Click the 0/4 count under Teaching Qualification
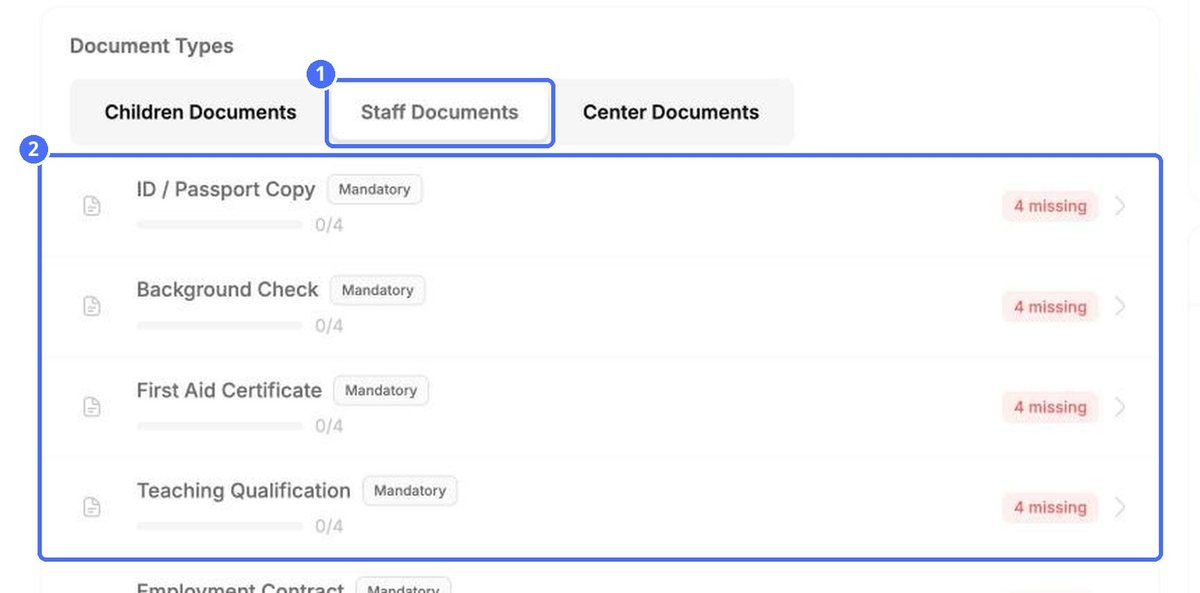This screenshot has width=1200, height=593. 329,526
